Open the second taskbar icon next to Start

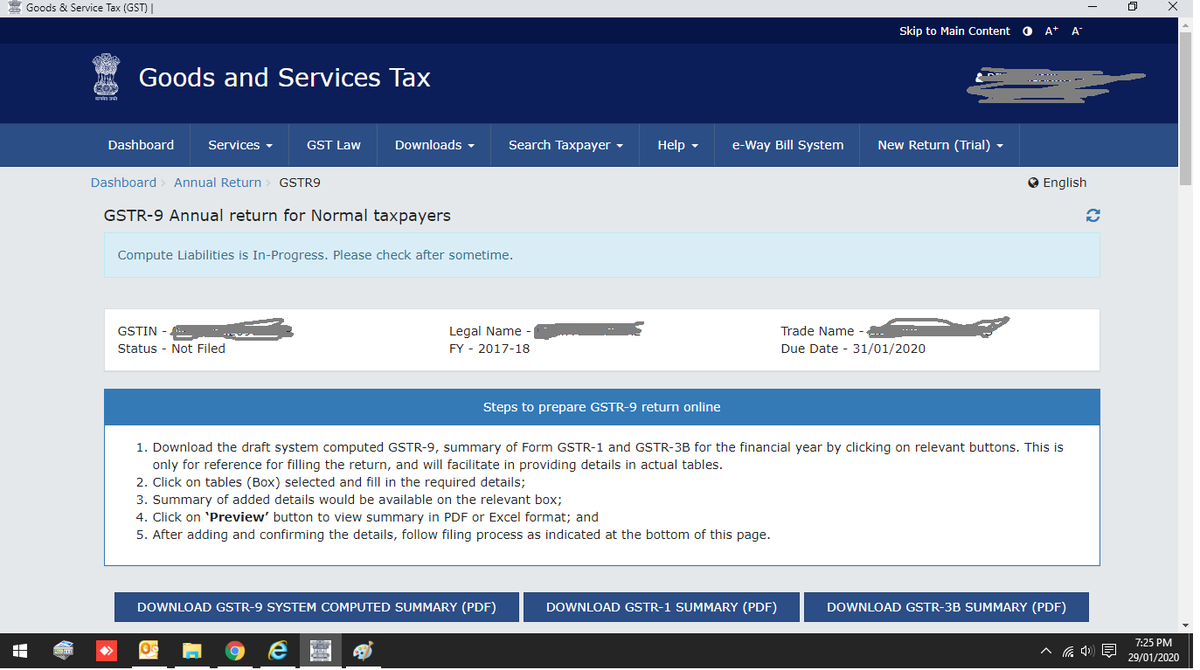pos(63,651)
